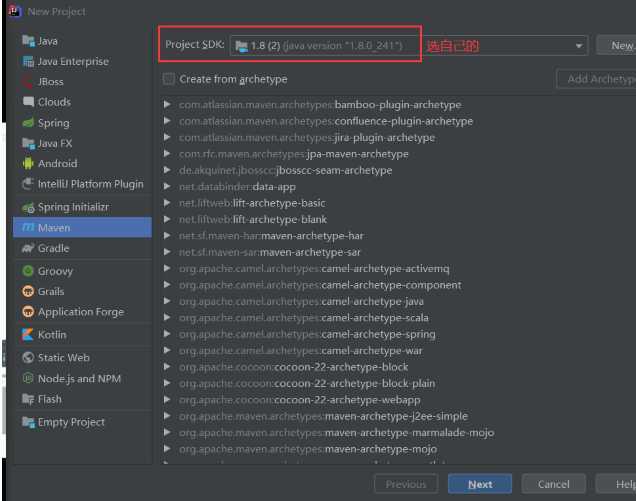Select Gradle project type

click(82, 248)
